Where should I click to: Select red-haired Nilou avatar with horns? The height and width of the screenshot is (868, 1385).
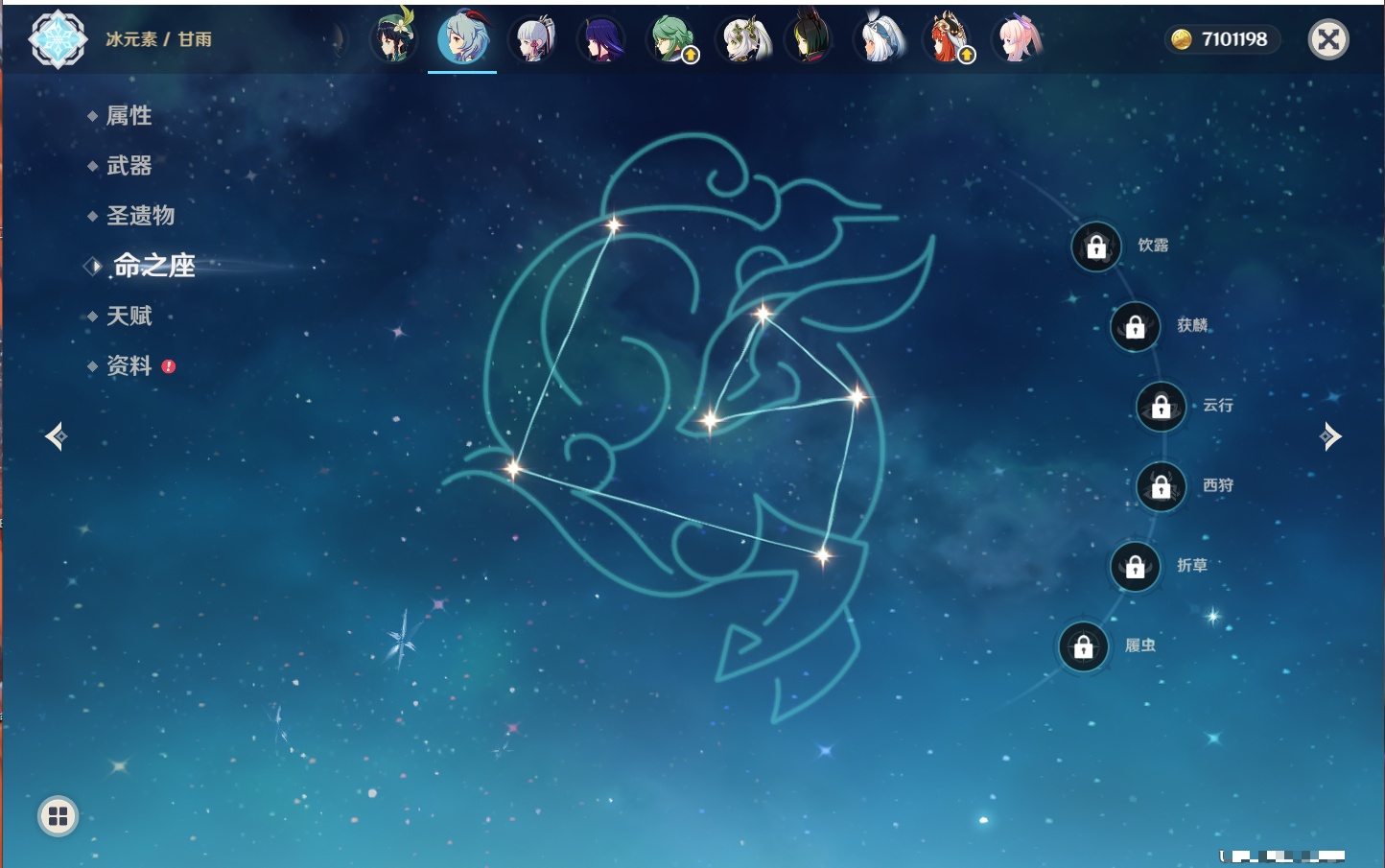(949, 38)
